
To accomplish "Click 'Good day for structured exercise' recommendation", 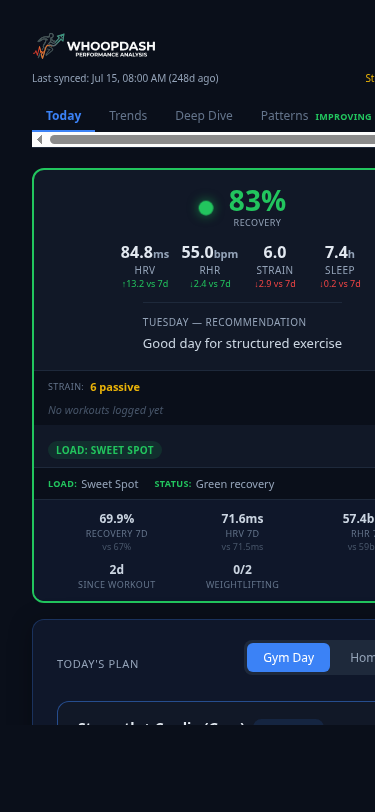I will click(242, 344).
